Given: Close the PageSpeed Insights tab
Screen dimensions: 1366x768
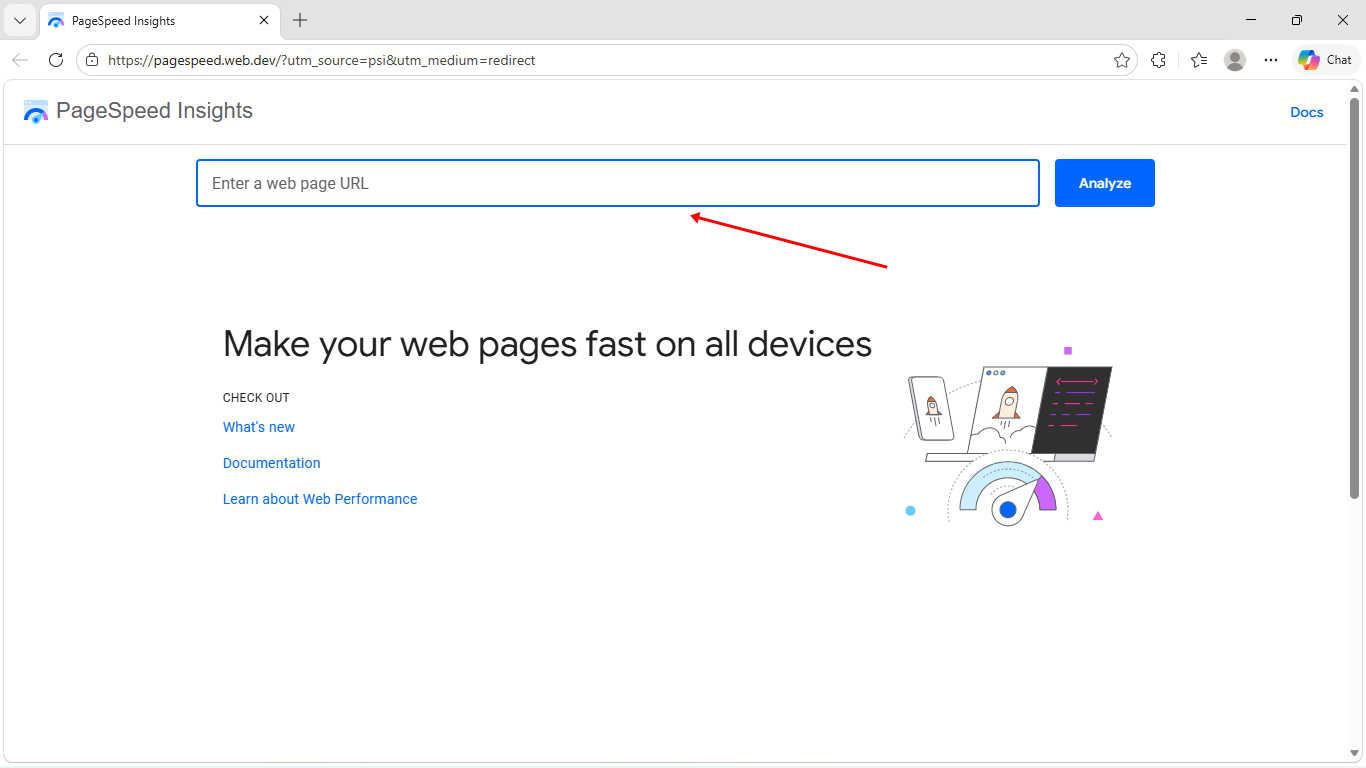Looking at the screenshot, I should click(x=264, y=20).
